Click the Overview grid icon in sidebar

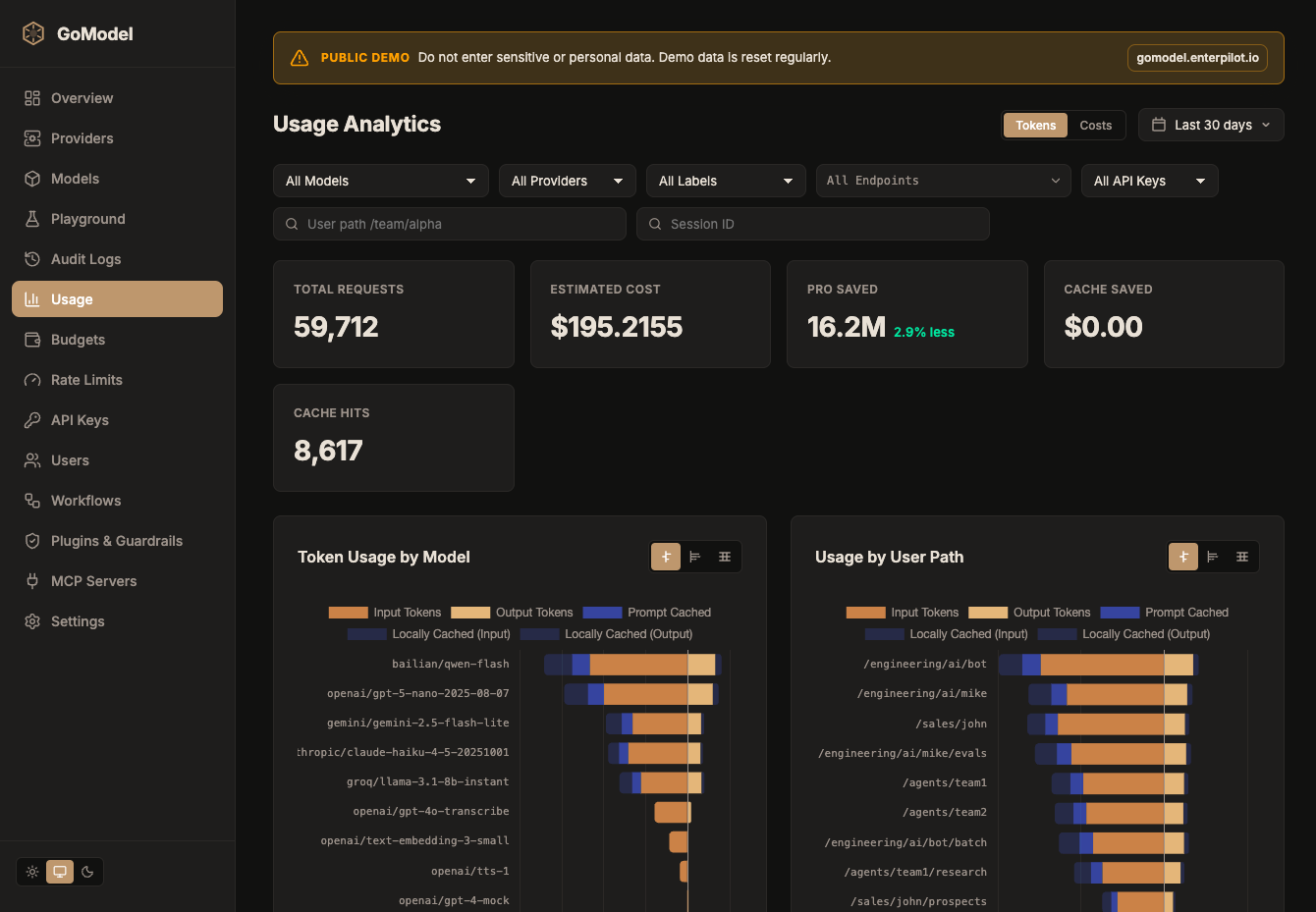[32, 98]
